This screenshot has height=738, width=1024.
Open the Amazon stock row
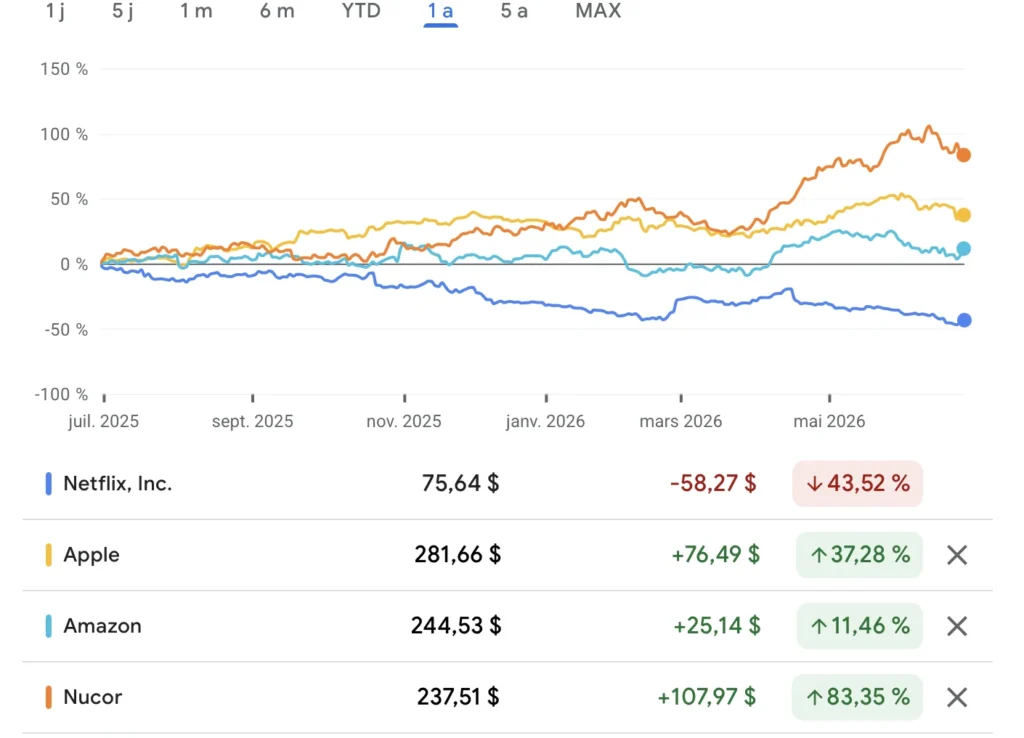click(x=507, y=626)
